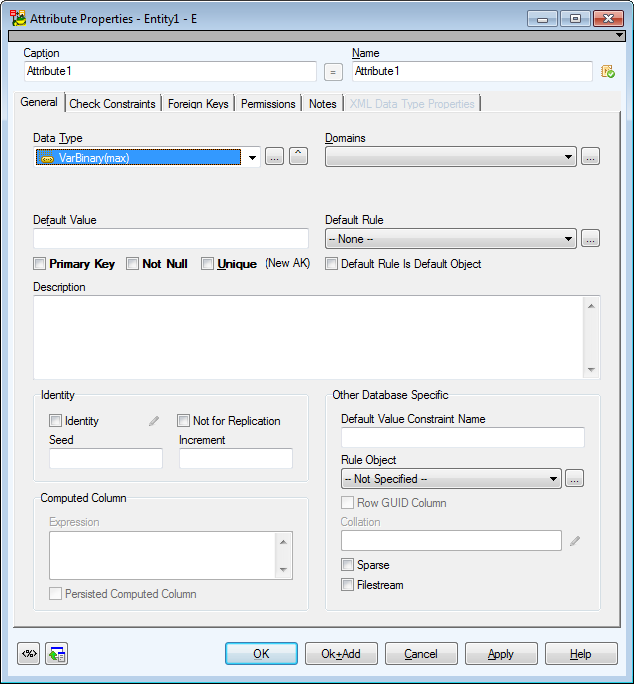Screen dimensions: 634x684
Task: Check Row GUID Column checkbox
Action: click(x=347, y=503)
